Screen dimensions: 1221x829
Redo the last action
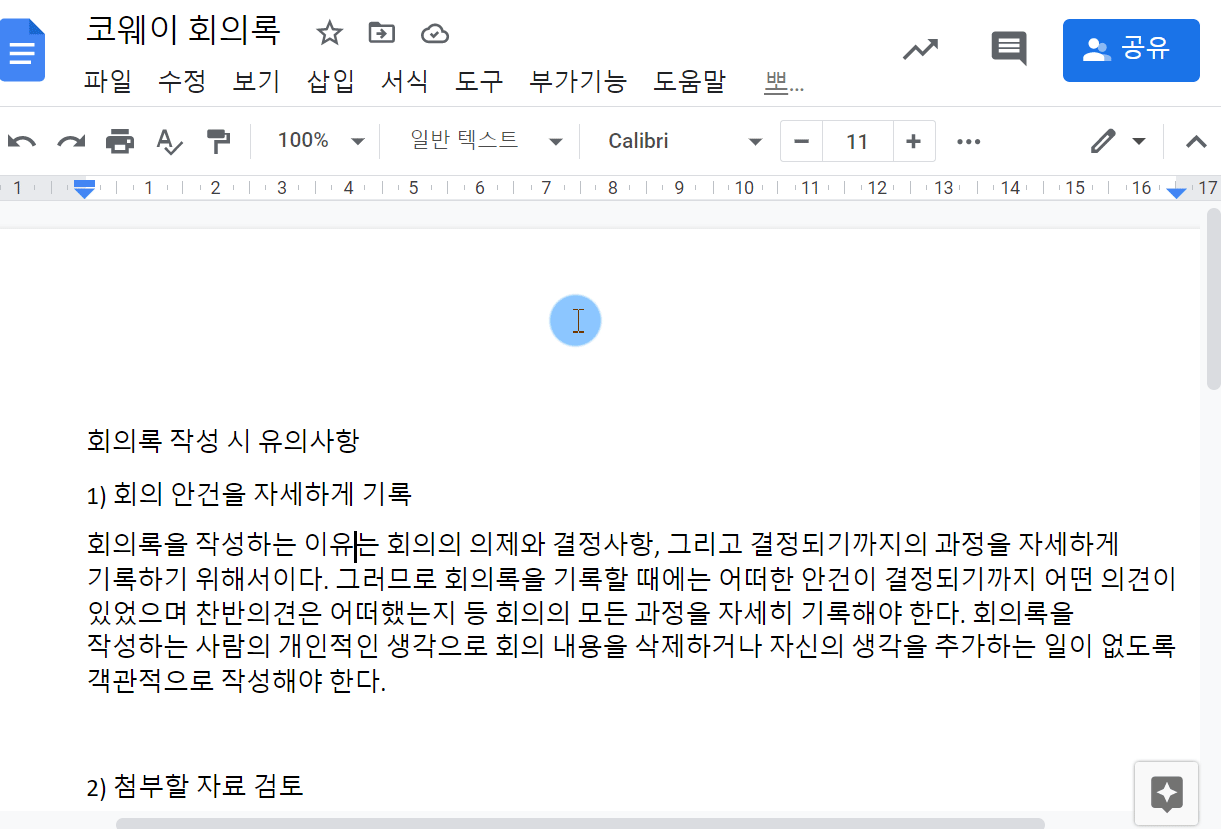[71, 141]
